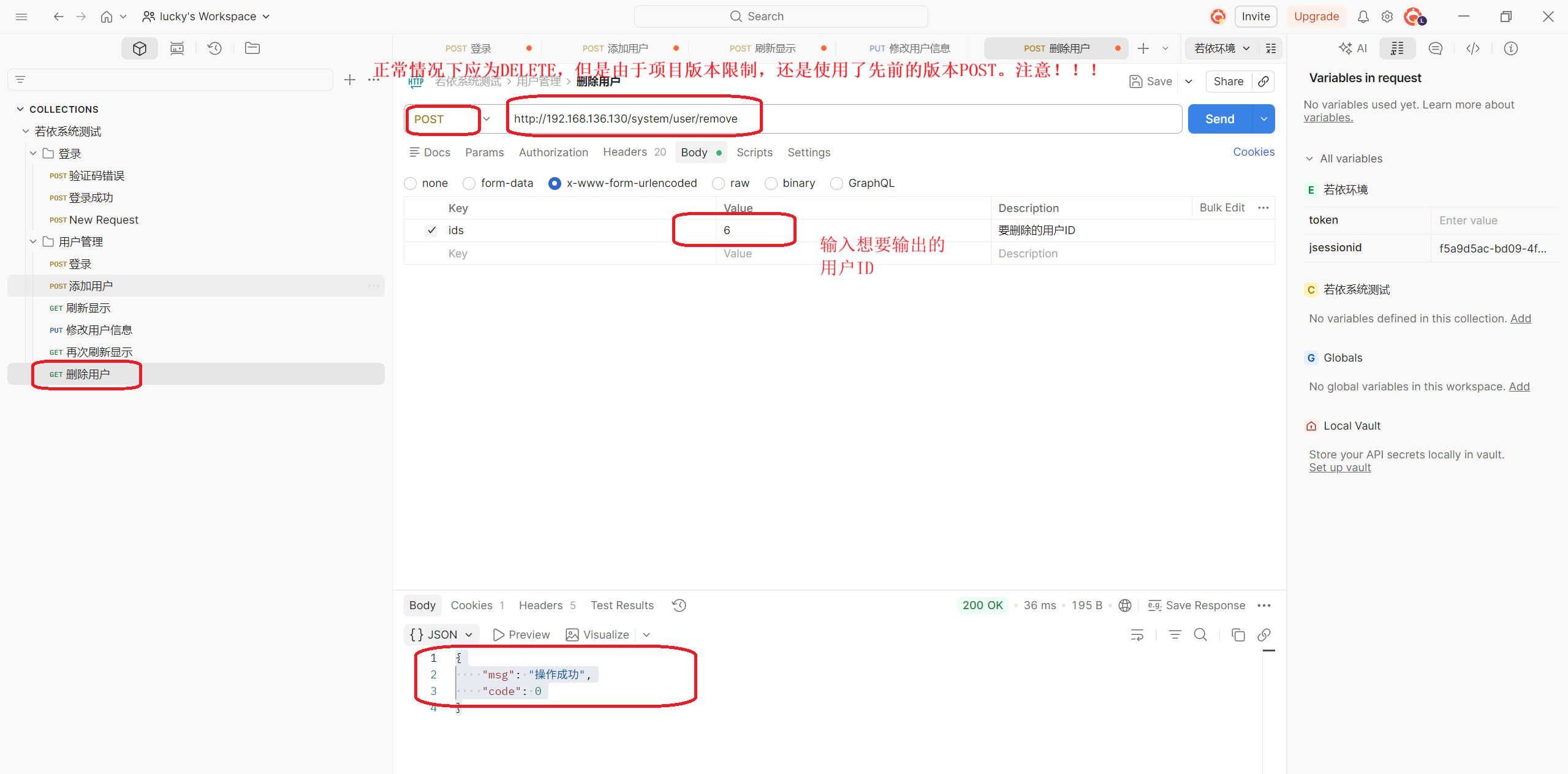Edit the ids value cell
Screen dimensions: 1568x774
[853, 230]
